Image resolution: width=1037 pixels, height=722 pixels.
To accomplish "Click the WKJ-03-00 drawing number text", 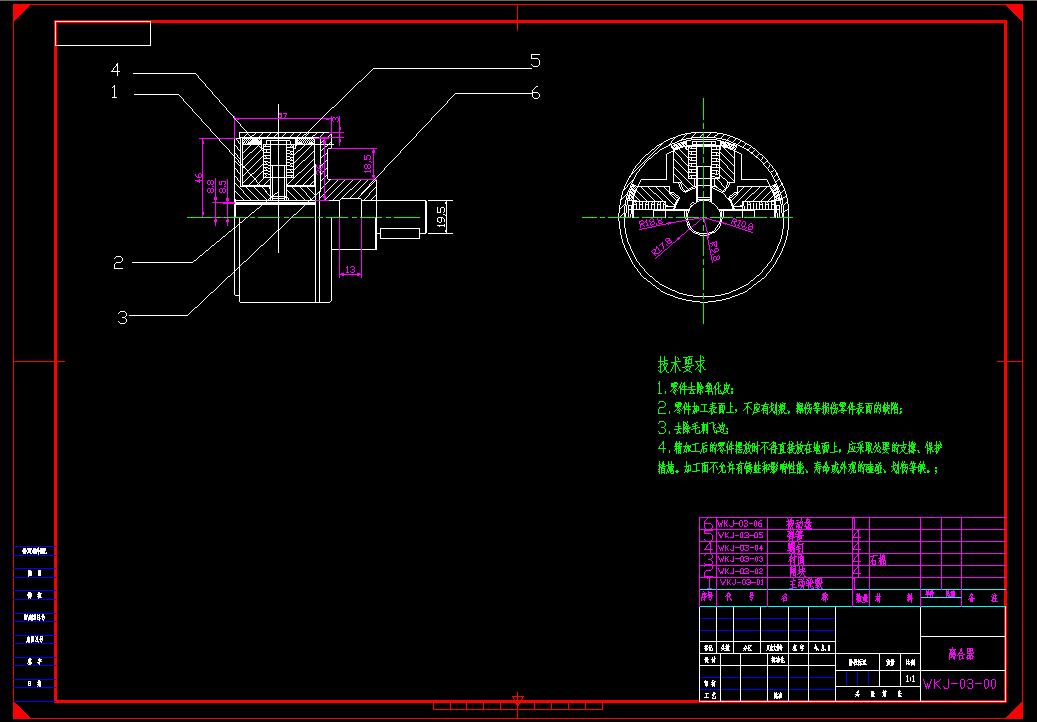I will tap(959, 684).
